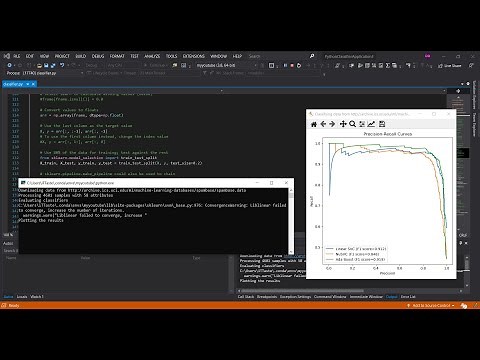Pause debugging with Break All button
This screenshot has height=360, width=480.
[285, 66]
